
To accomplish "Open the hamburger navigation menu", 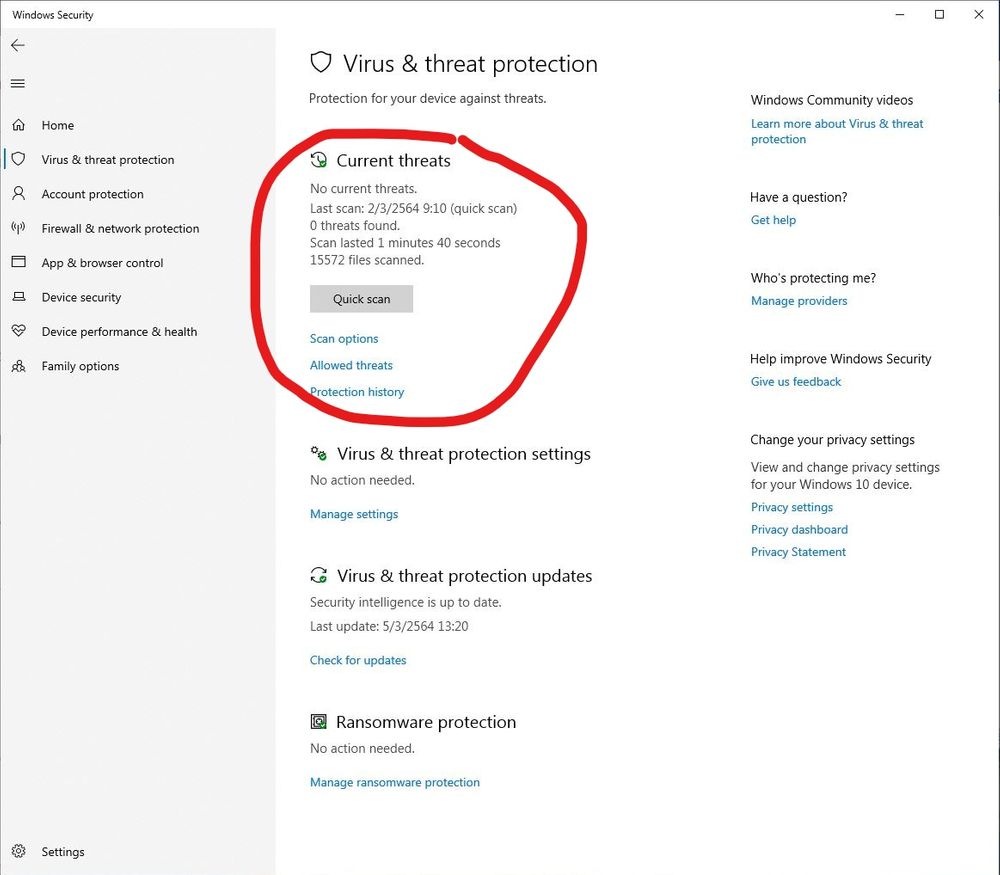I will tap(17, 83).
